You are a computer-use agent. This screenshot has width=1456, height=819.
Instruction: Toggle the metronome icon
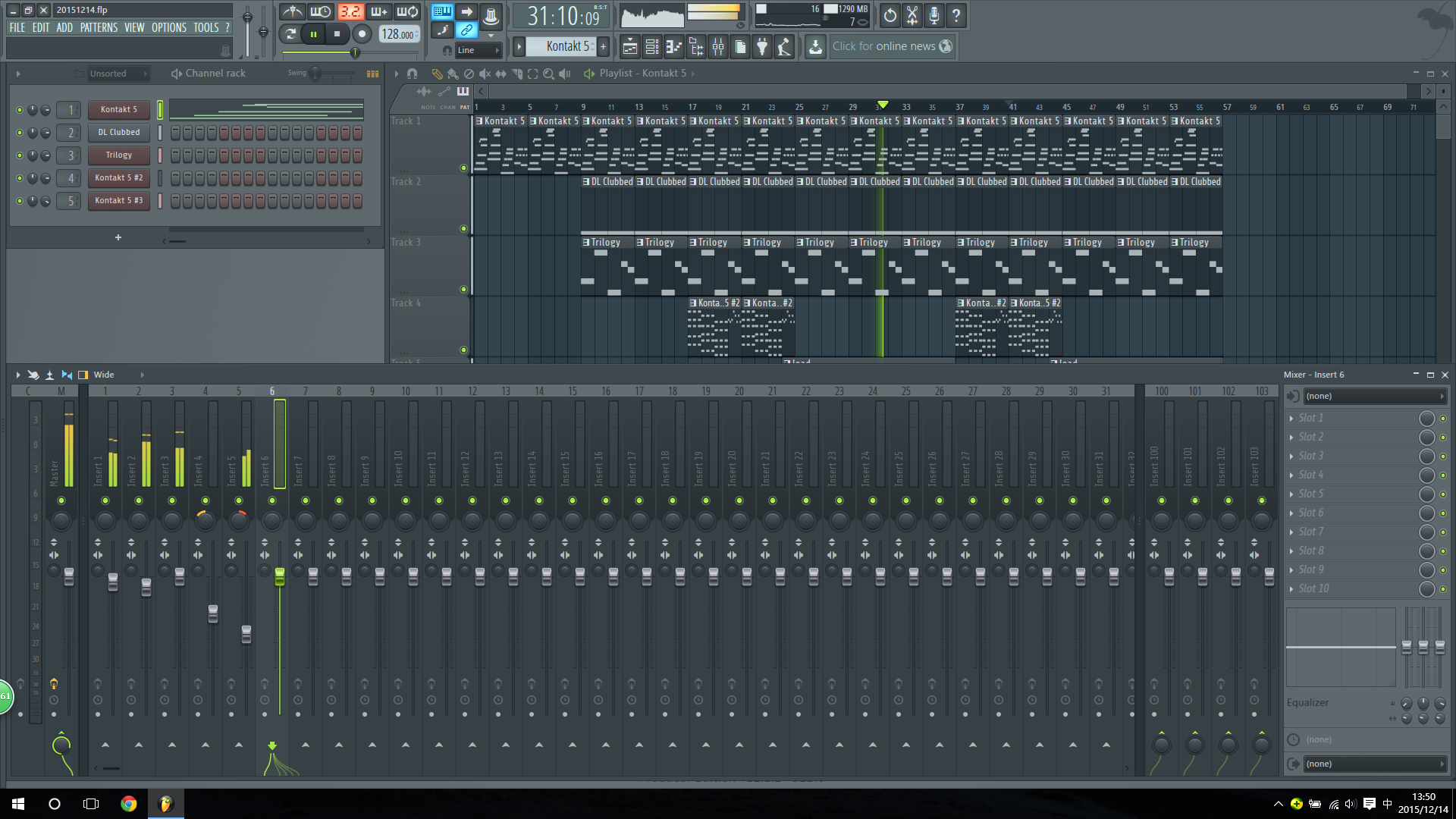[292, 12]
